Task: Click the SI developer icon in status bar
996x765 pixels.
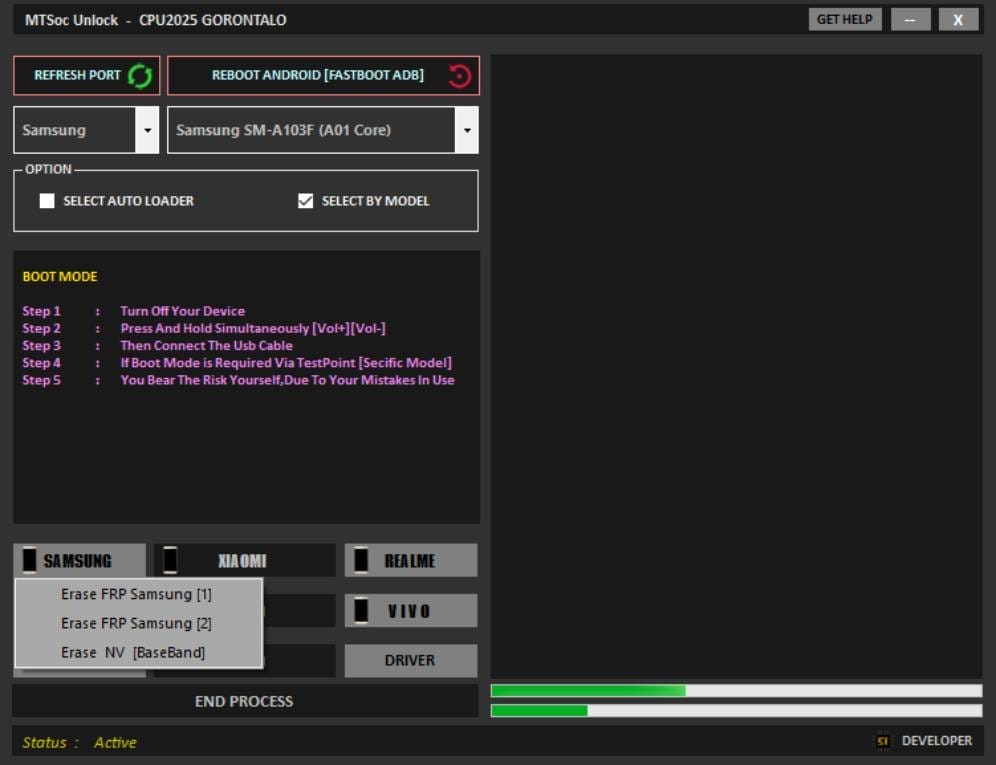Action: (882, 741)
